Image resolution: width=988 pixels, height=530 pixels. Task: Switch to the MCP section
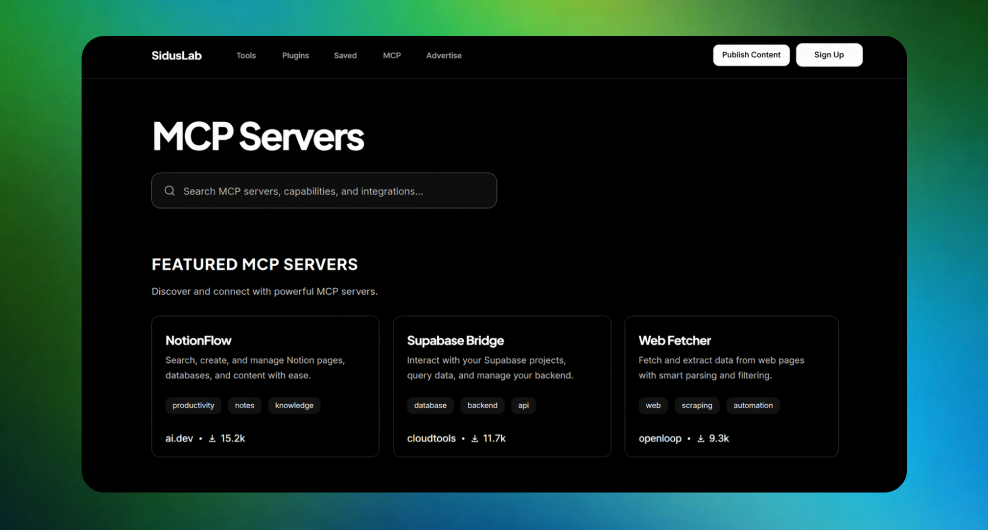click(392, 56)
